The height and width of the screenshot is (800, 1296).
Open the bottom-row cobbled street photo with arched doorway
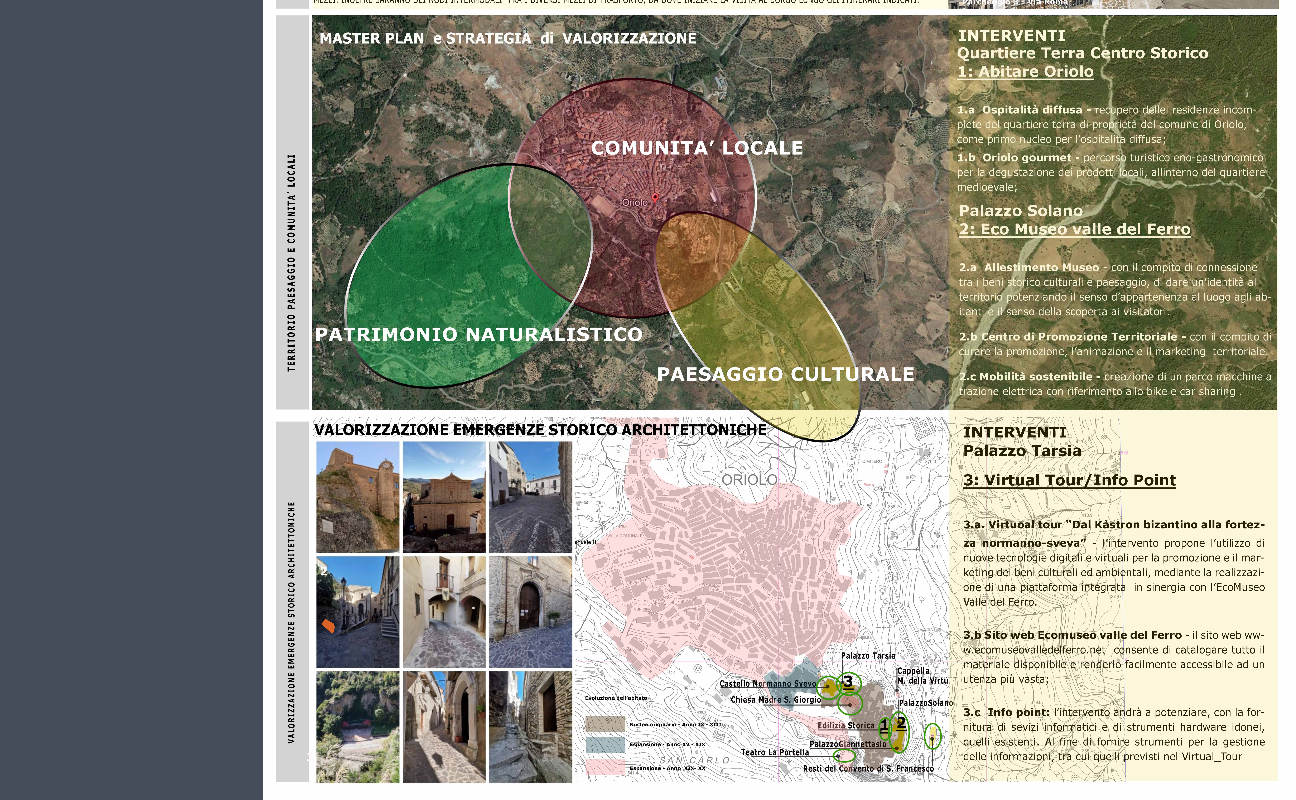click(x=444, y=727)
